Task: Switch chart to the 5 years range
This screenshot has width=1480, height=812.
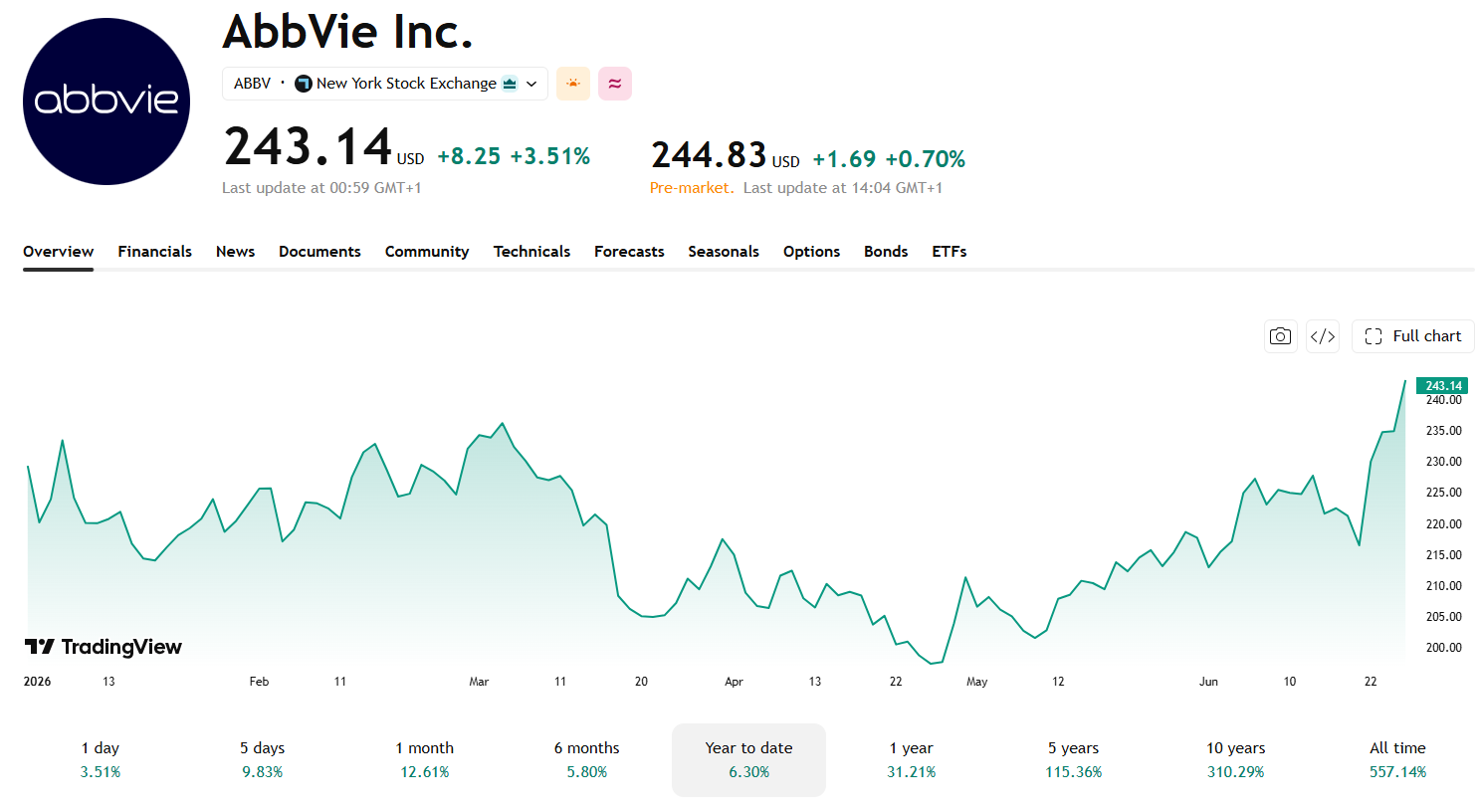Action: point(1074,760)
